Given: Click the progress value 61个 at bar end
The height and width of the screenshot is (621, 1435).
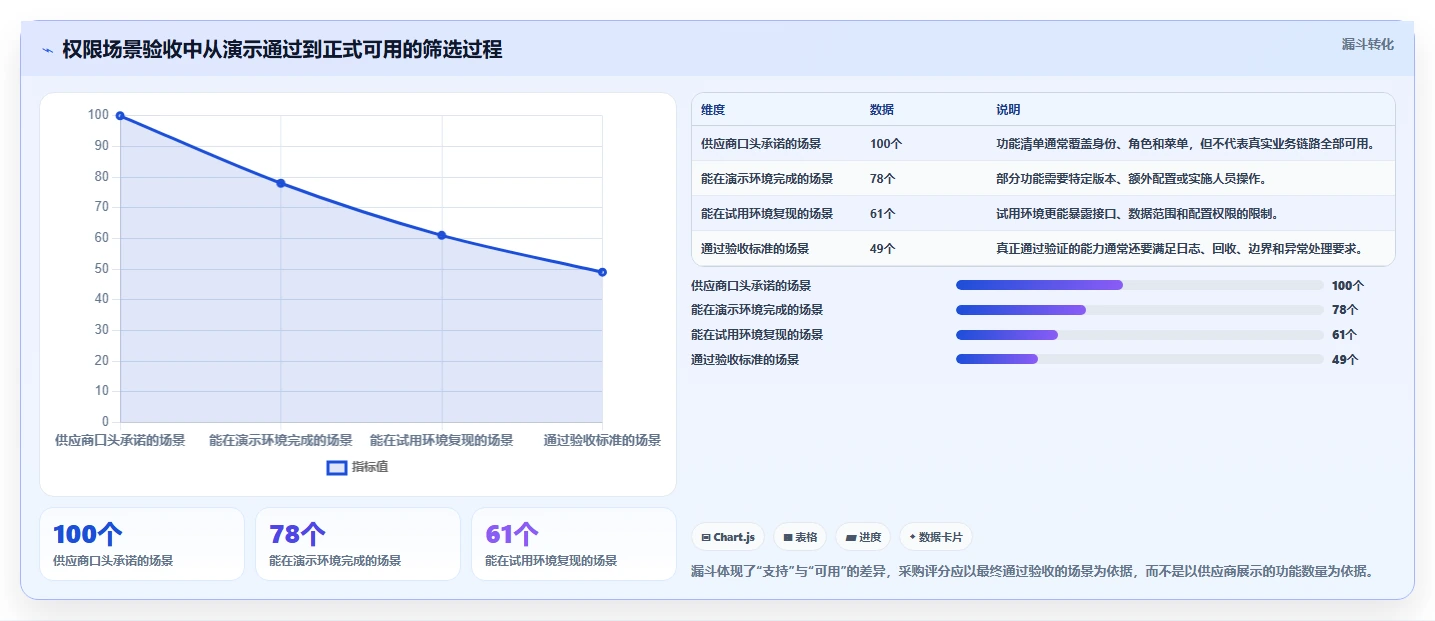Looking at the screenshot, I should coord(1345,335).
